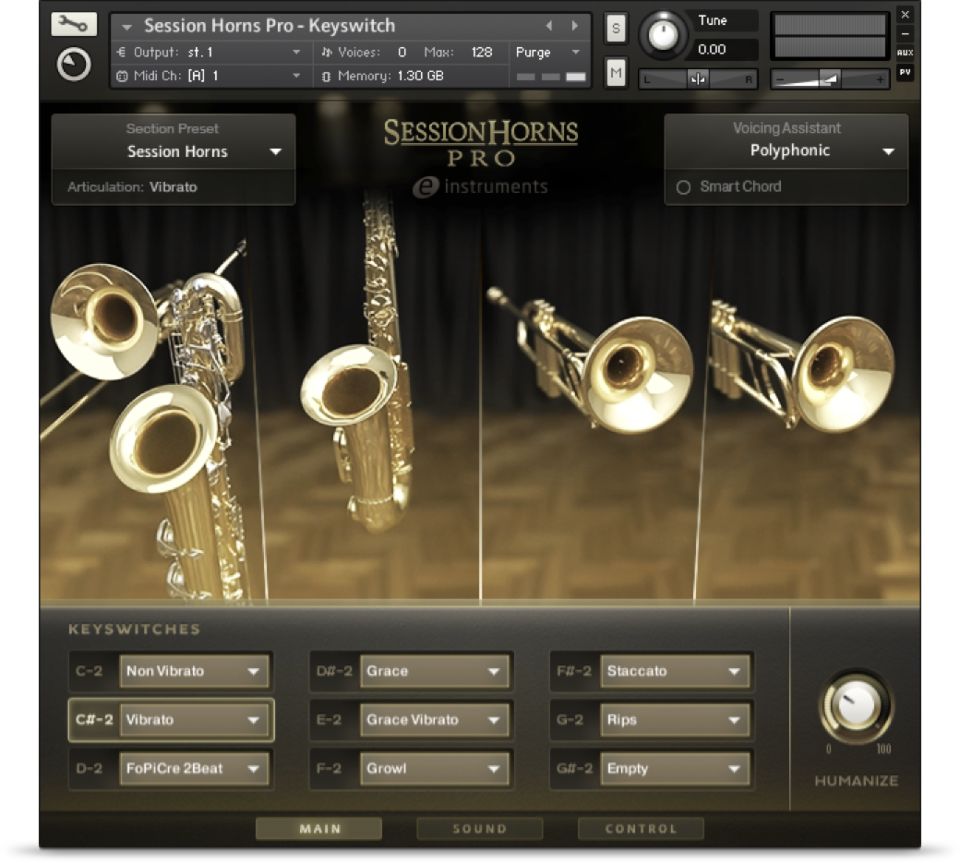Click the Tune knob
Viewport: 960px width, 863px height.
(662, 34)
